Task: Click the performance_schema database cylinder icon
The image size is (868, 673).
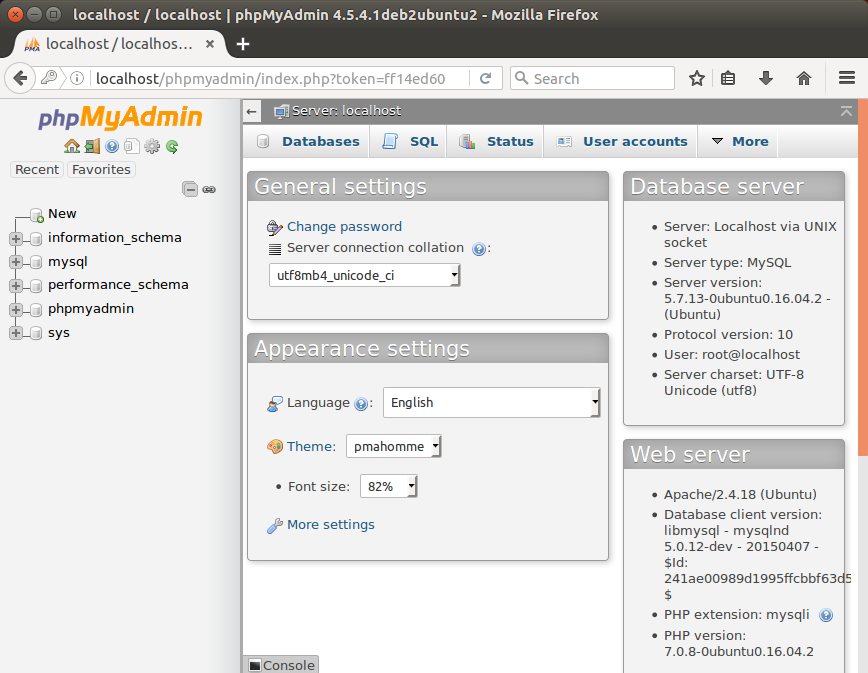Action: (35, 286)
